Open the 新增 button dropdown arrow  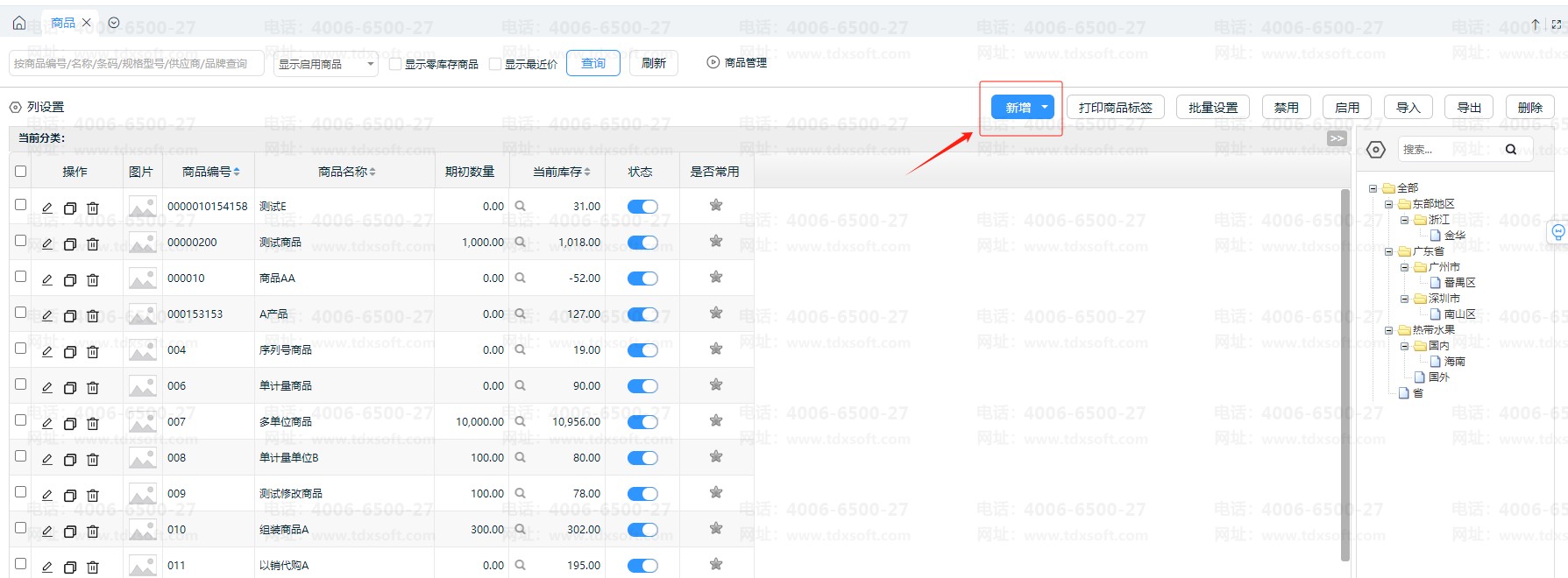click(x=1045, y=108)
